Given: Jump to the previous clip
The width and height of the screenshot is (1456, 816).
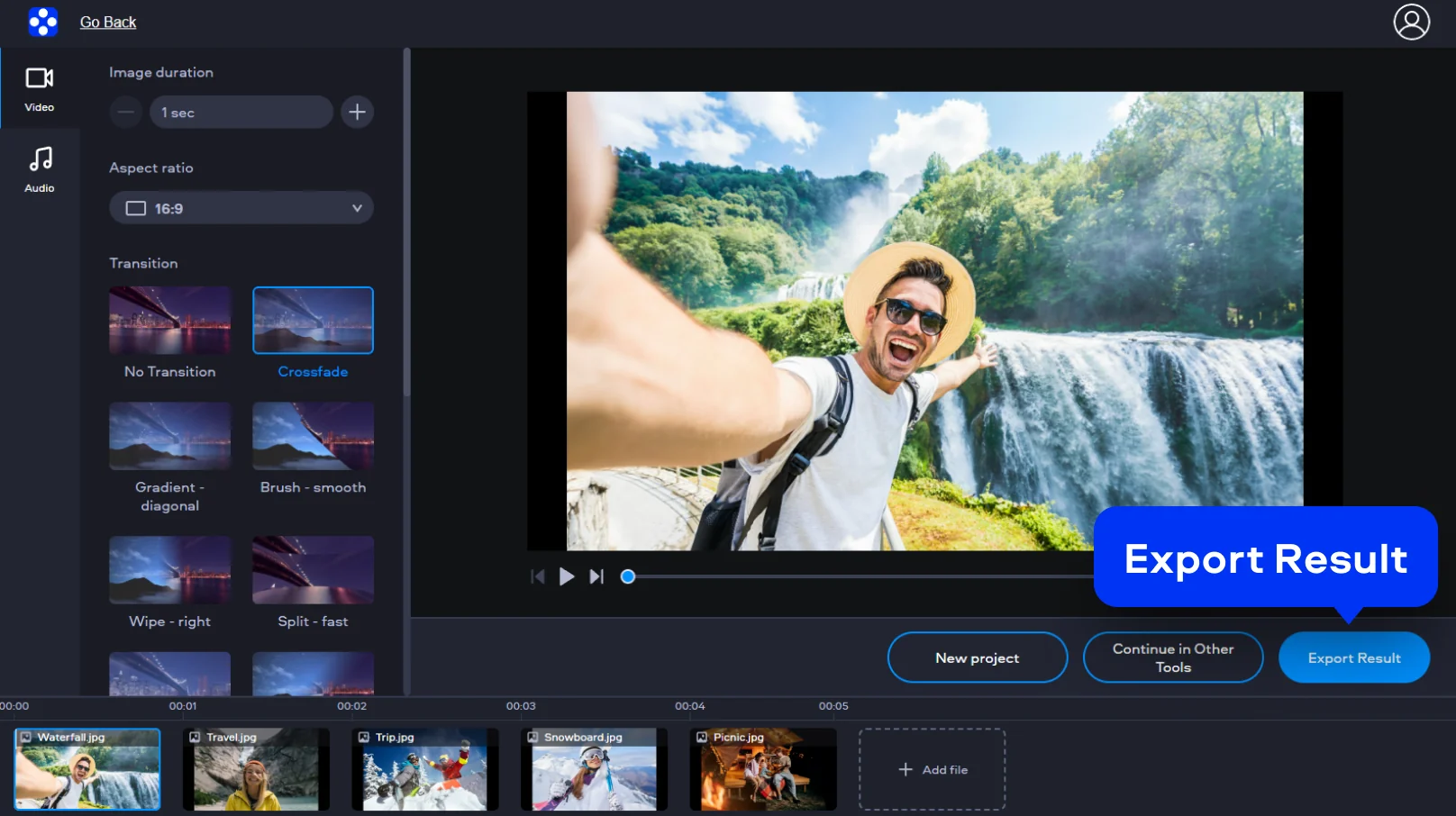Looking at the screenshot, I should (x=538, y=576).
